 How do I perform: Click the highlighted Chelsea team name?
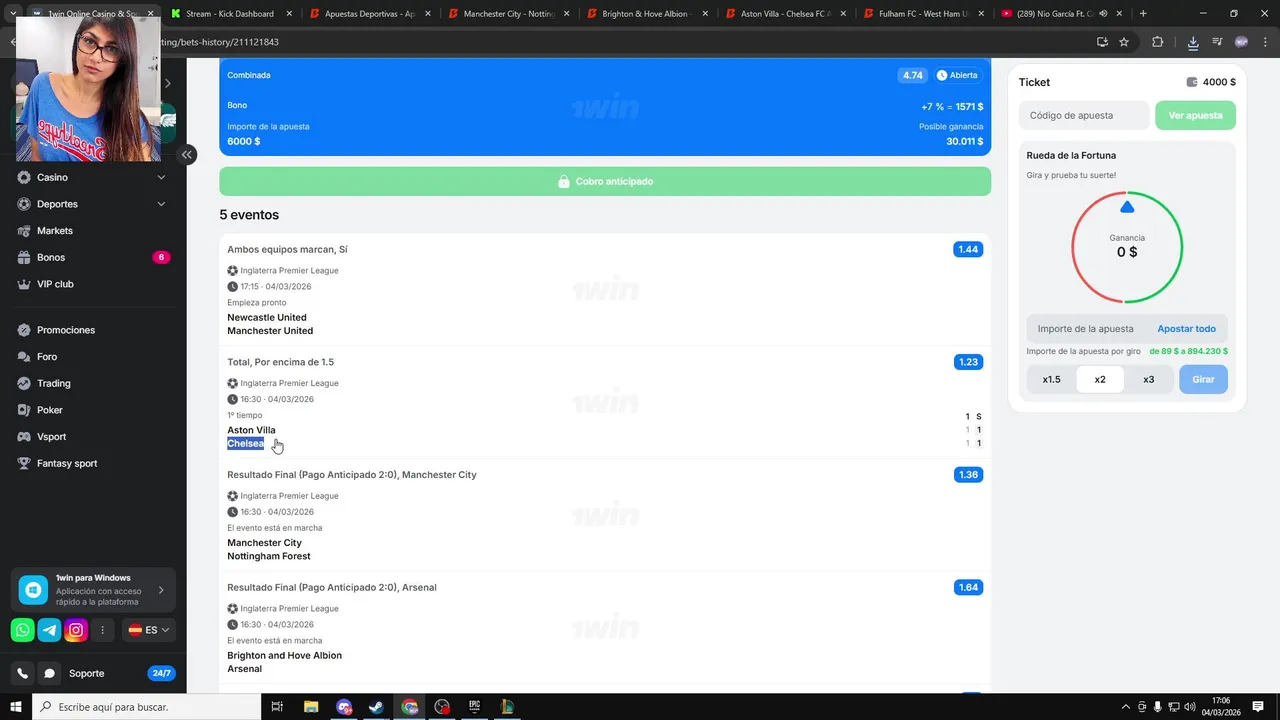(246, 443)
